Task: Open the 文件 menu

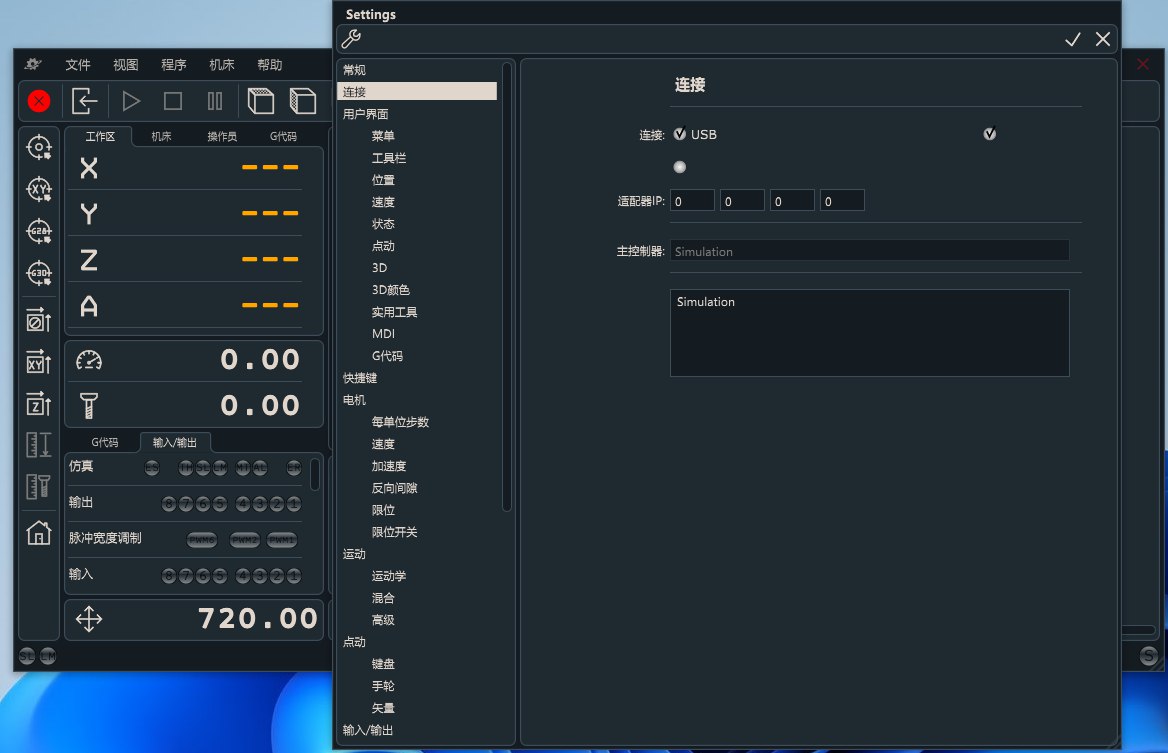Action: (x=78, y=65)
